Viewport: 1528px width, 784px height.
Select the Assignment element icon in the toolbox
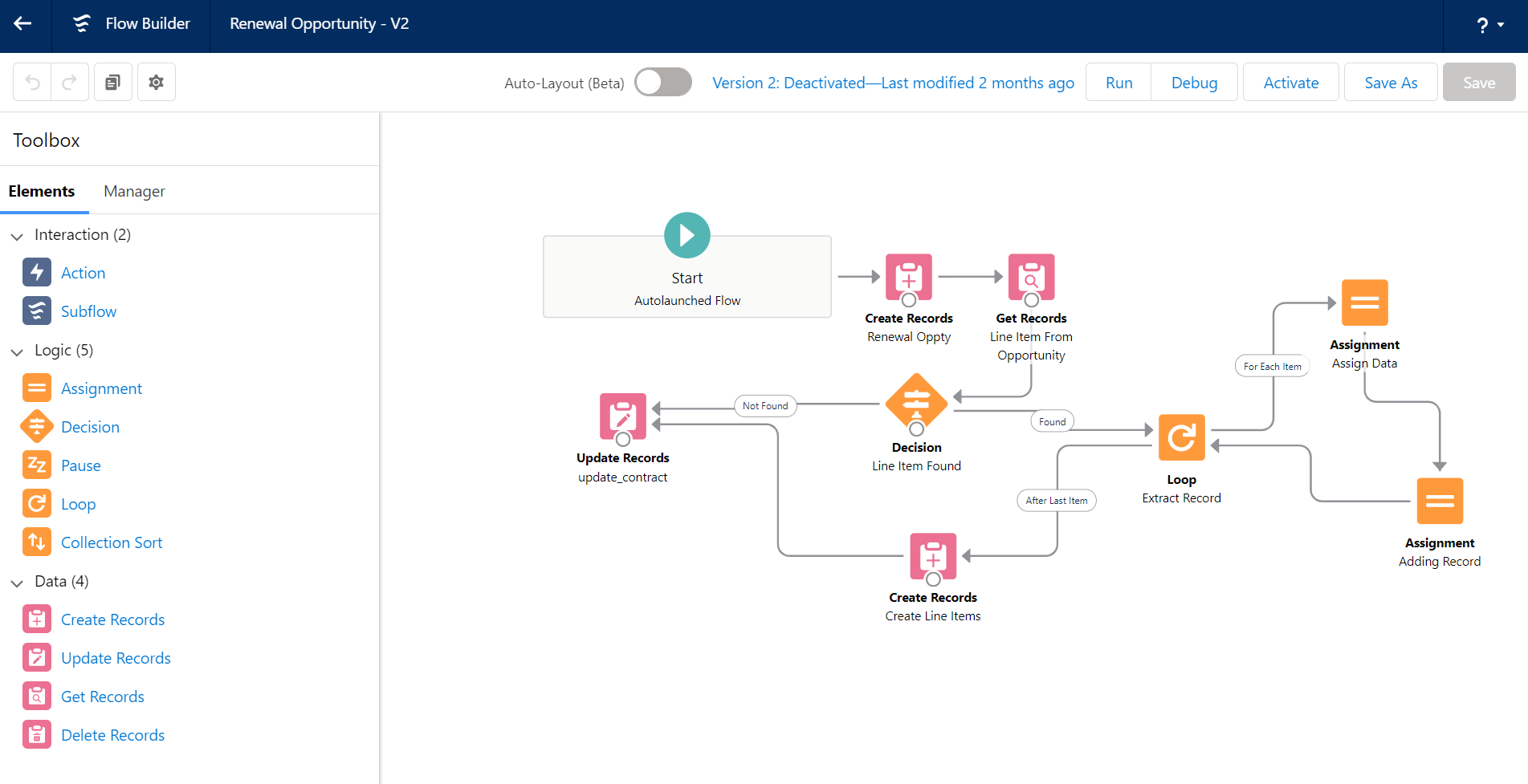pos(37,388)
